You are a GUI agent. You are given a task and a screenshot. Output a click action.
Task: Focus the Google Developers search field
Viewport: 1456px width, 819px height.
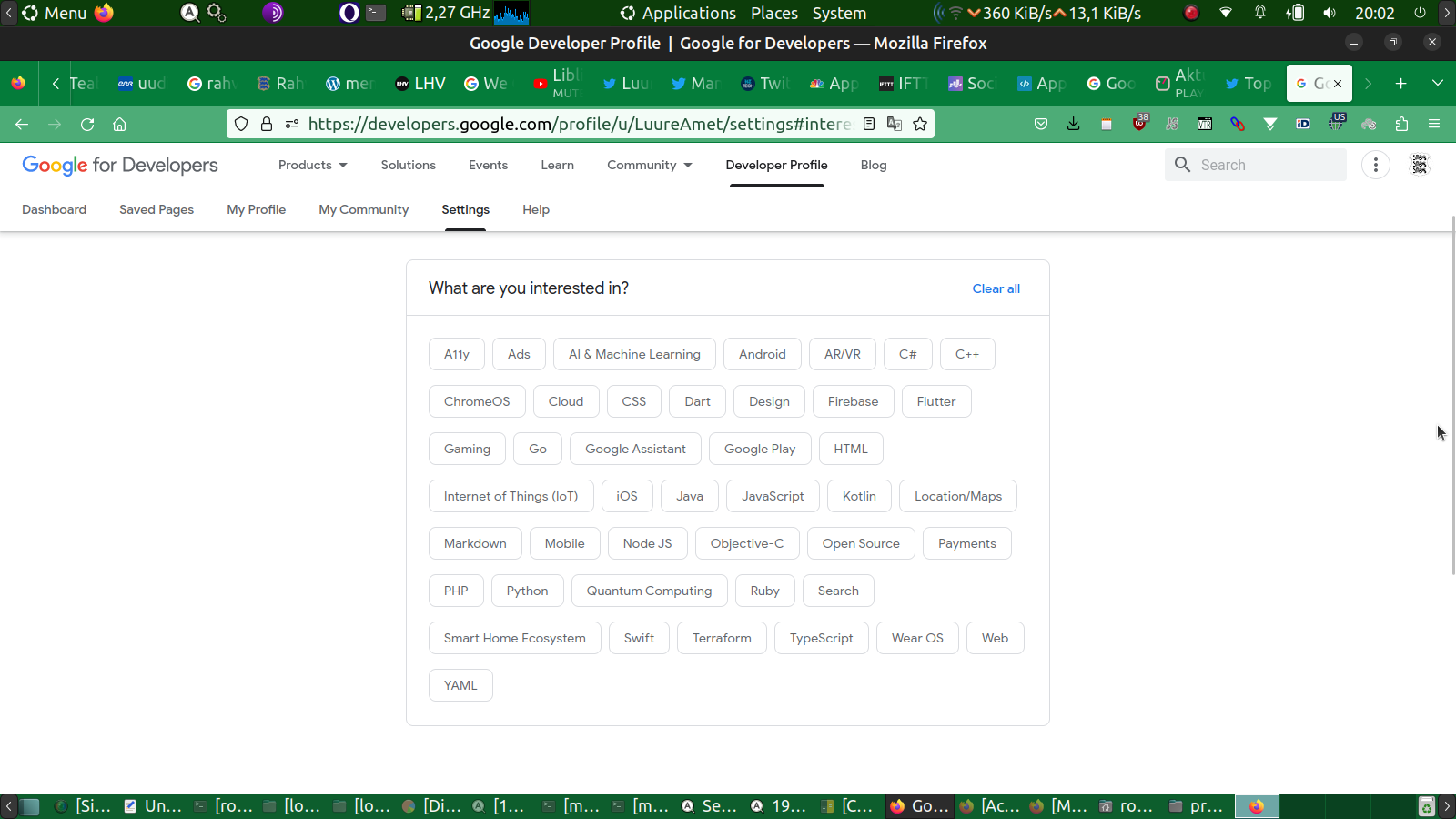(x=1256, y=165)
